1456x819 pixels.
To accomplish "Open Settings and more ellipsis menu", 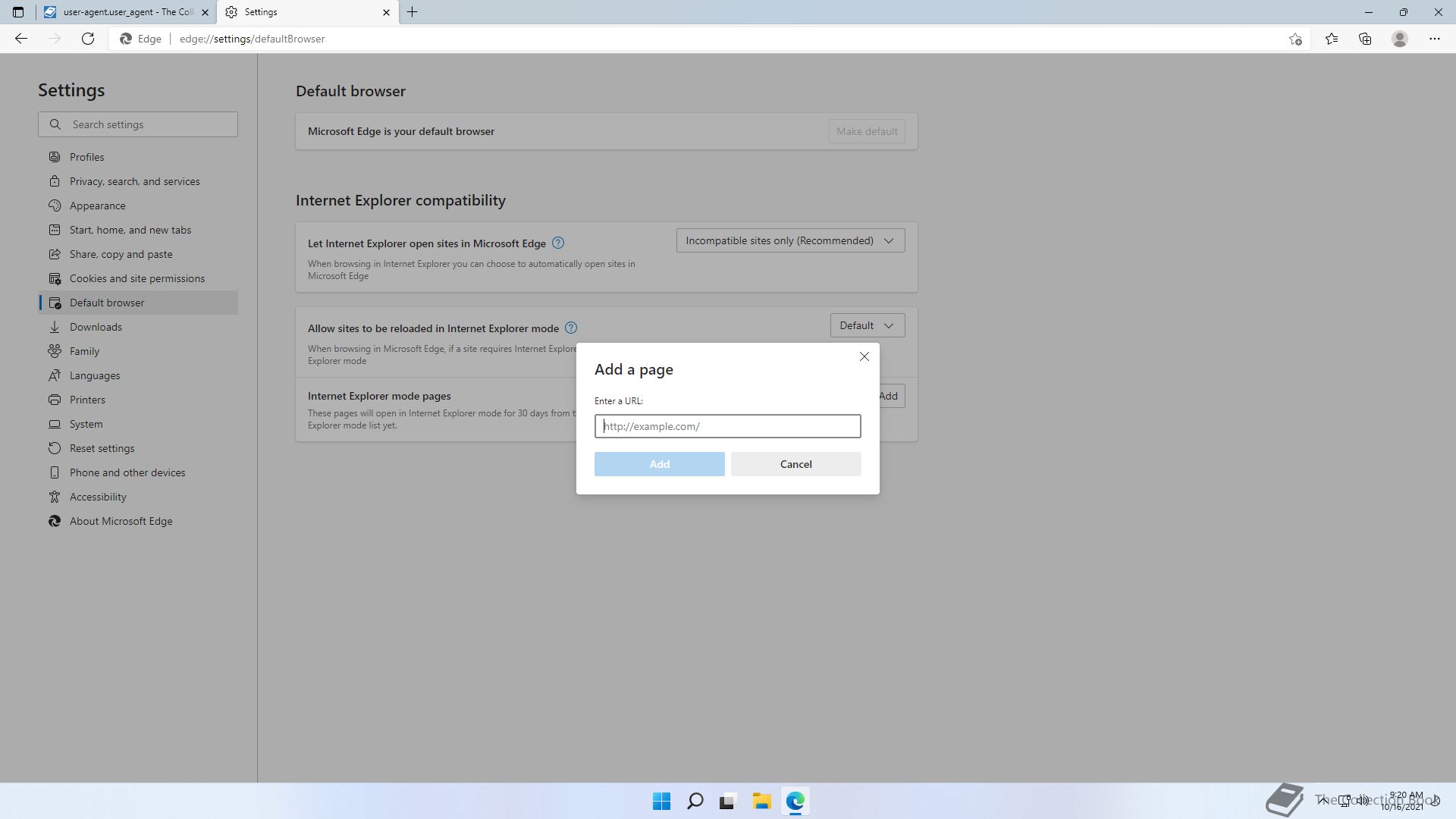I will click(x=1435, y=39).
